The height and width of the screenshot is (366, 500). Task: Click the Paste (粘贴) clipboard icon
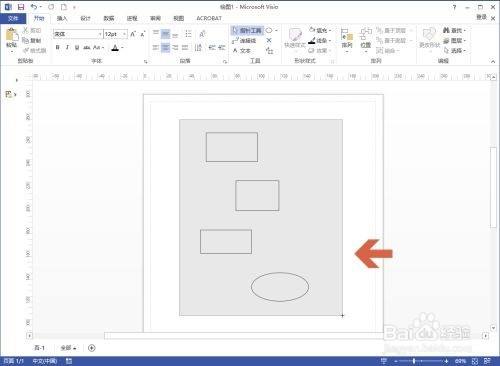(11, 35)
